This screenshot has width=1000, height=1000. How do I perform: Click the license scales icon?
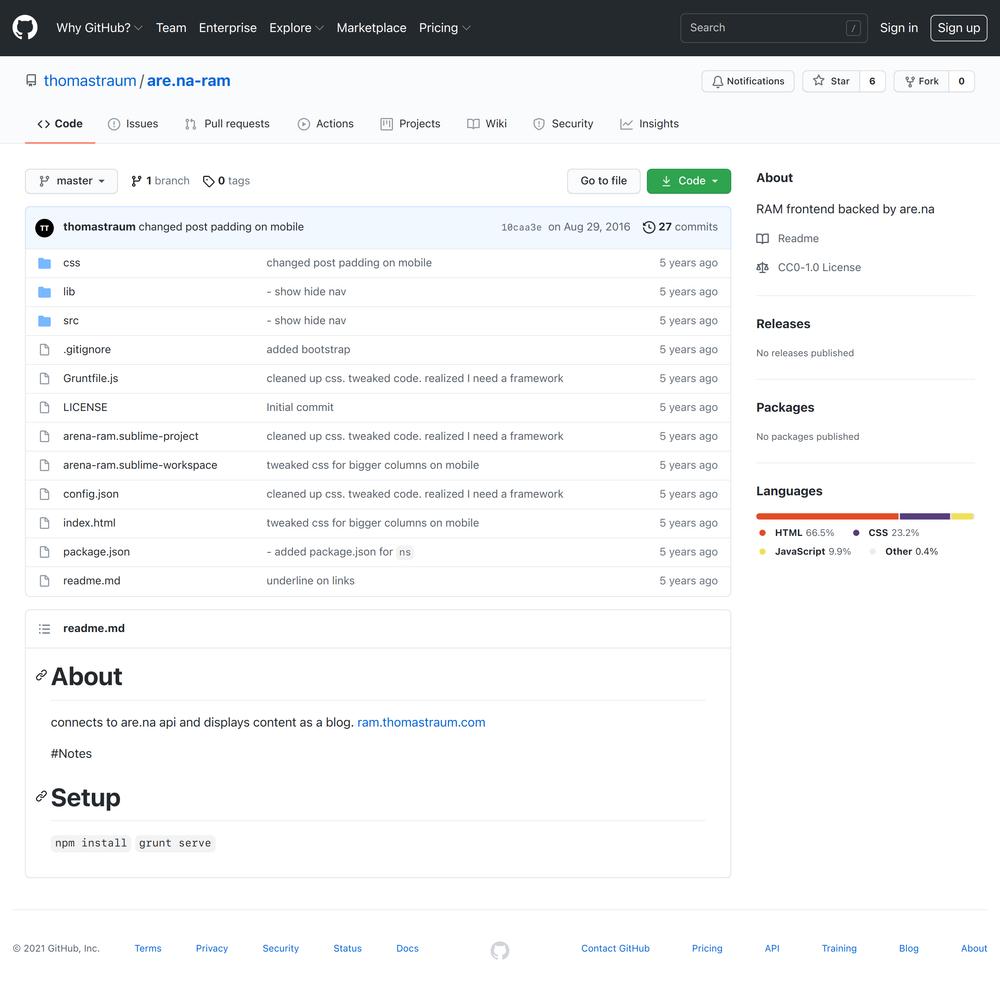tap(762, 267)
